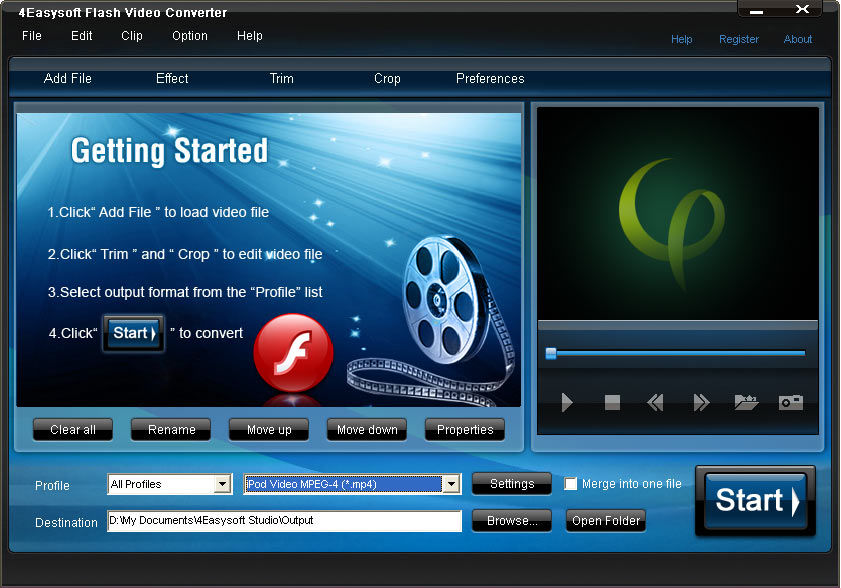
Task: Click Add File in the toolbar
Action: point(68,78)
